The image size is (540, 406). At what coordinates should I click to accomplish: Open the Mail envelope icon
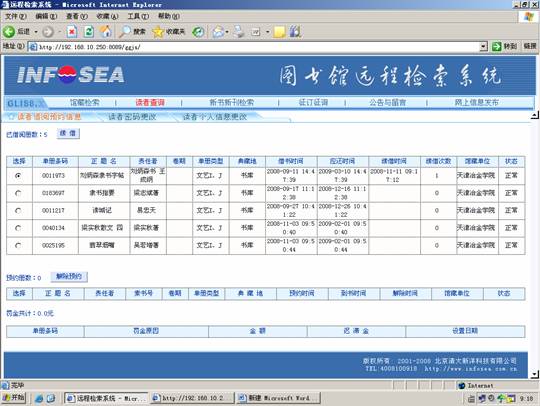point(218,32)
